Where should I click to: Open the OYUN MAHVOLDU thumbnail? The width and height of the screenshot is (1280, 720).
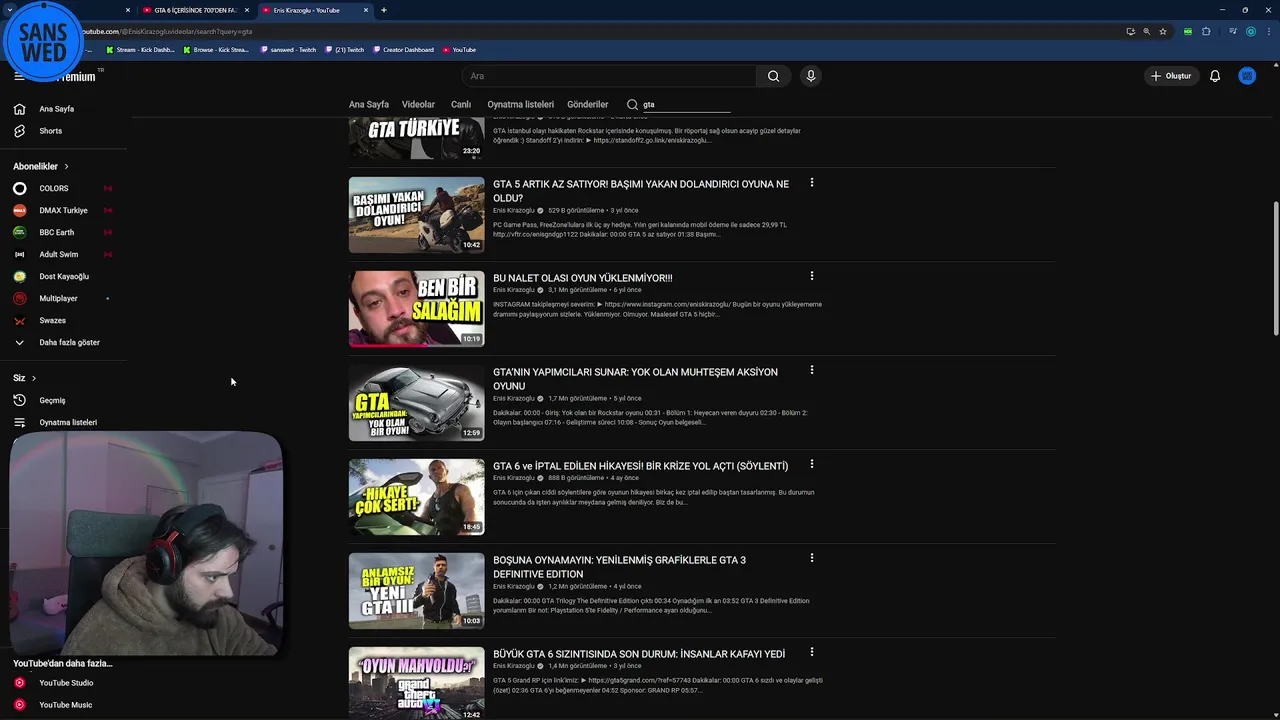(416, 683)
